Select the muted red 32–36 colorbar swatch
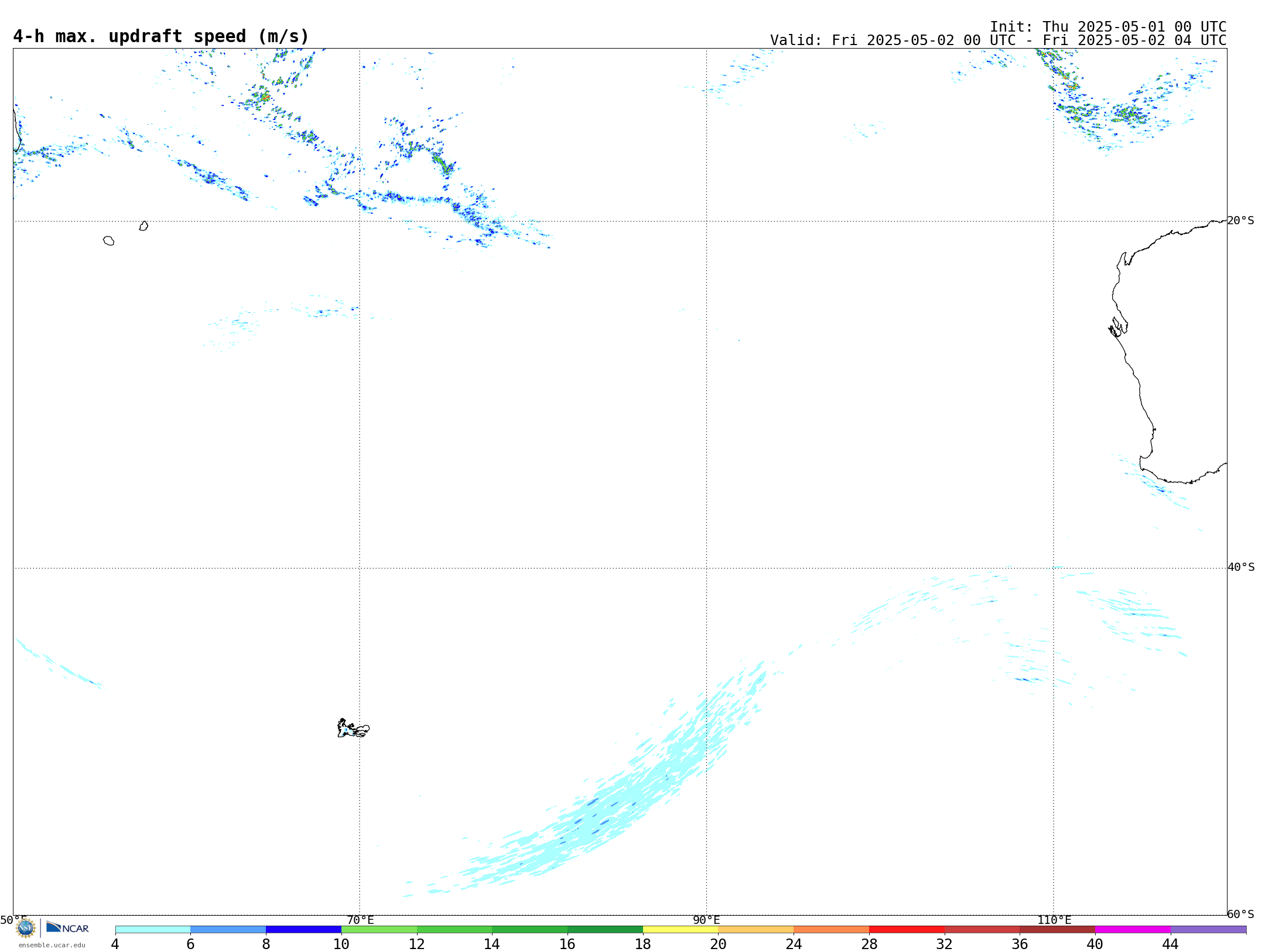This screenshot has height=952, width=1265. tap(982, 929)
